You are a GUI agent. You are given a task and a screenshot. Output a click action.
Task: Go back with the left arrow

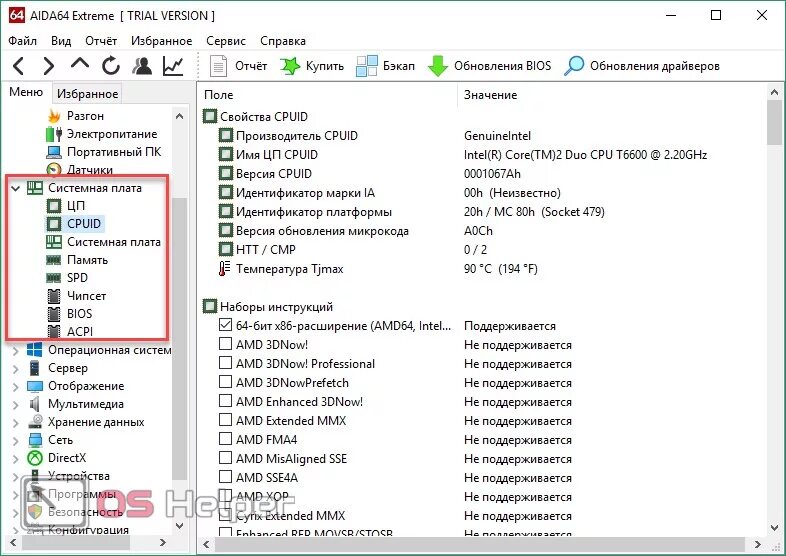pos(18,66)
